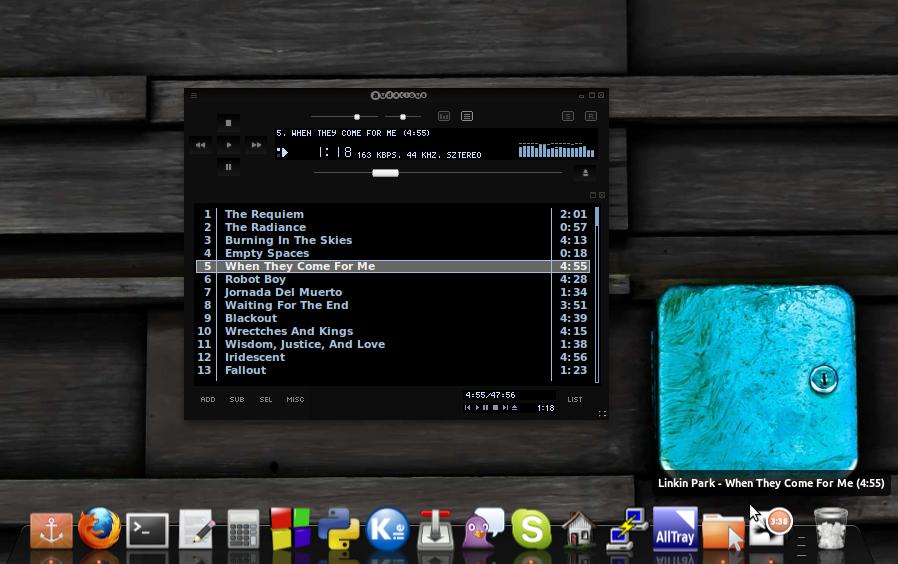The width and height of the screenshot is (898, 564).
Task: Select track 6 Robot Boy
Action: coord(393,279)
